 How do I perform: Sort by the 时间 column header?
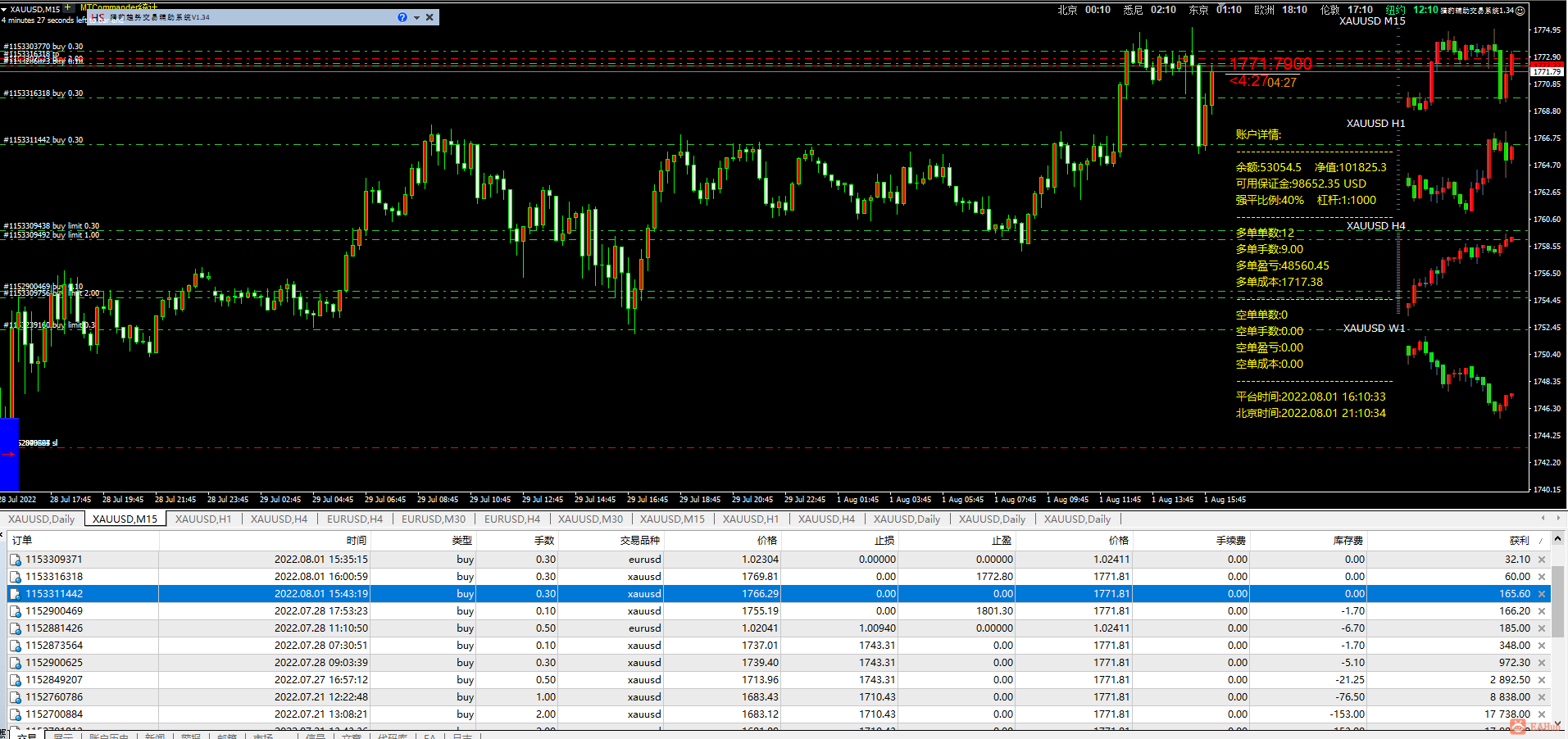(x=356, y=540)
